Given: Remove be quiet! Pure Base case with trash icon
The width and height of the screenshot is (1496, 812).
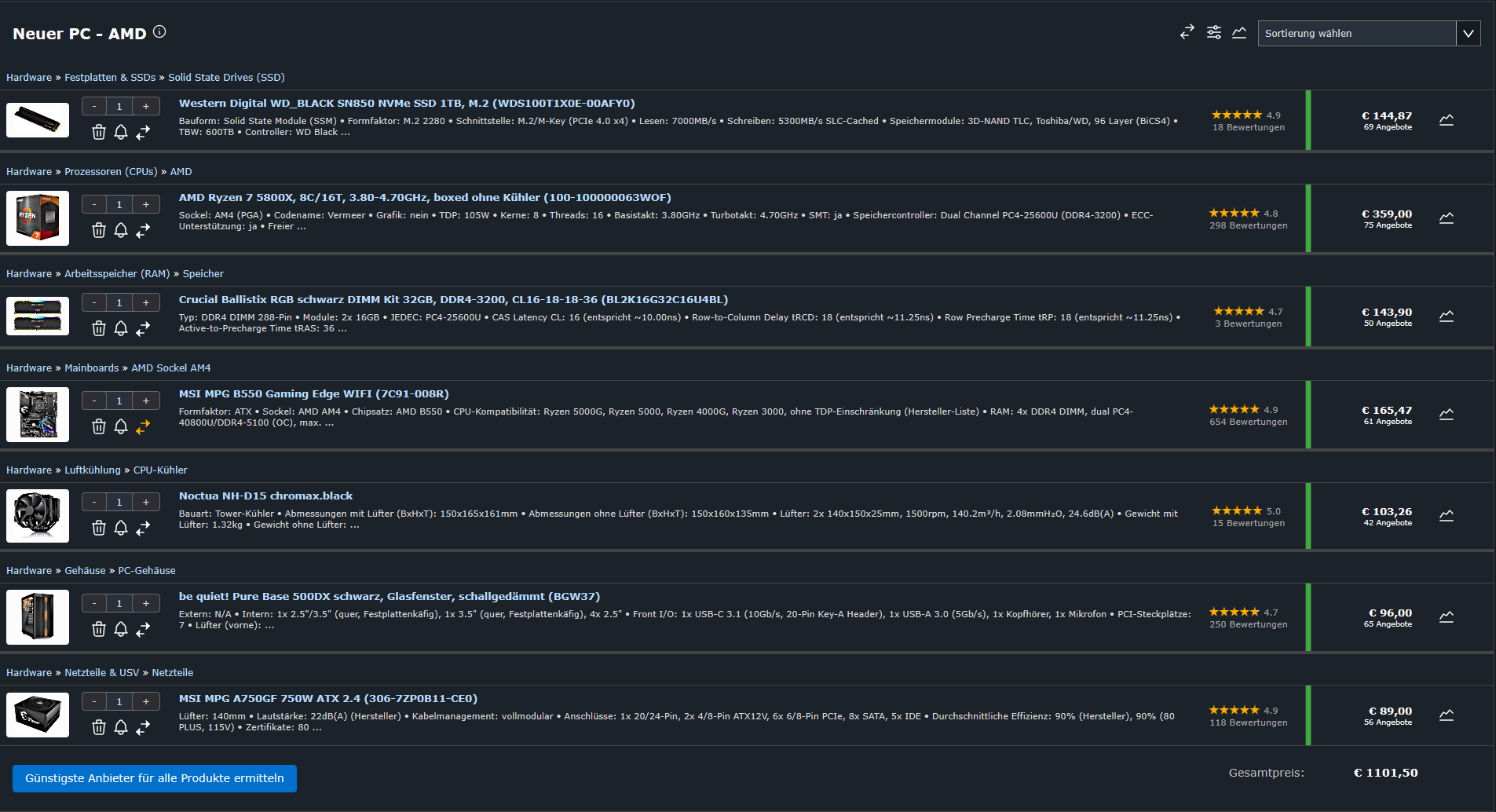Looking at the screenshot, I should [x=99, y=629].
